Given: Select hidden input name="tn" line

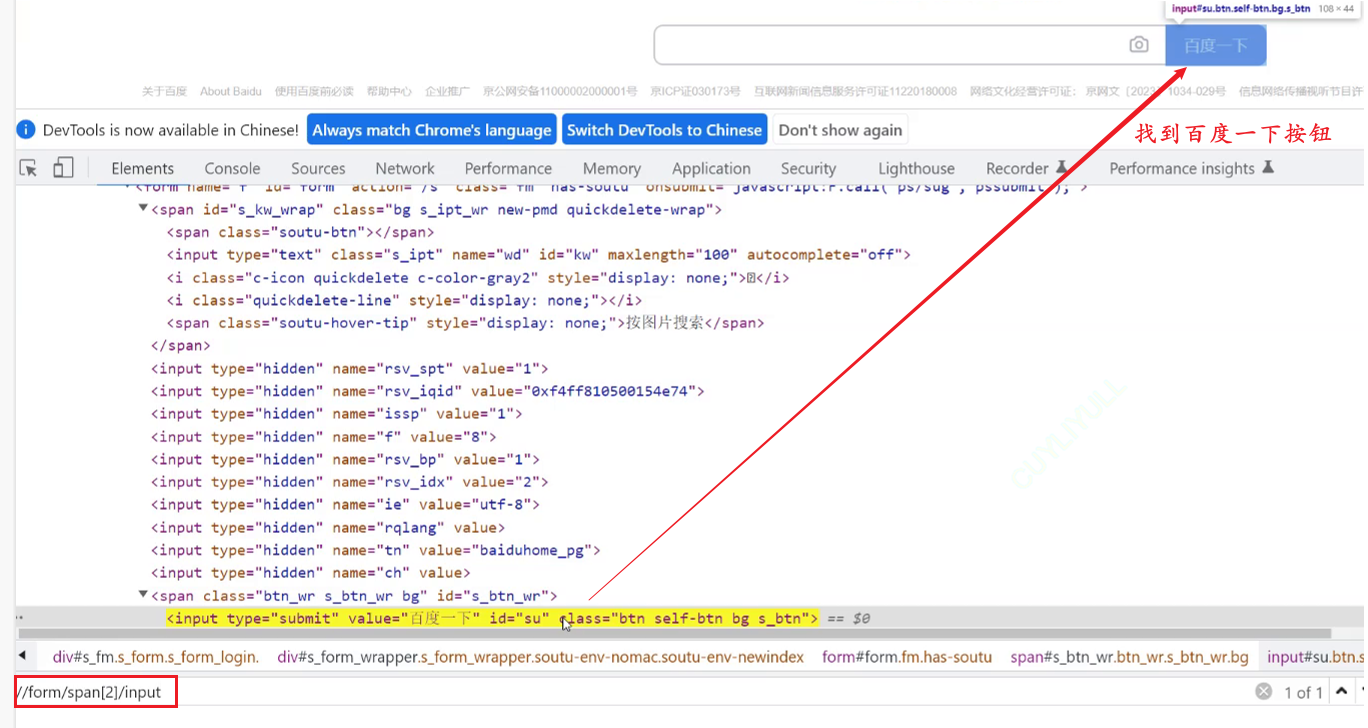Looking at the screenshot, I should tap(375, 550).
